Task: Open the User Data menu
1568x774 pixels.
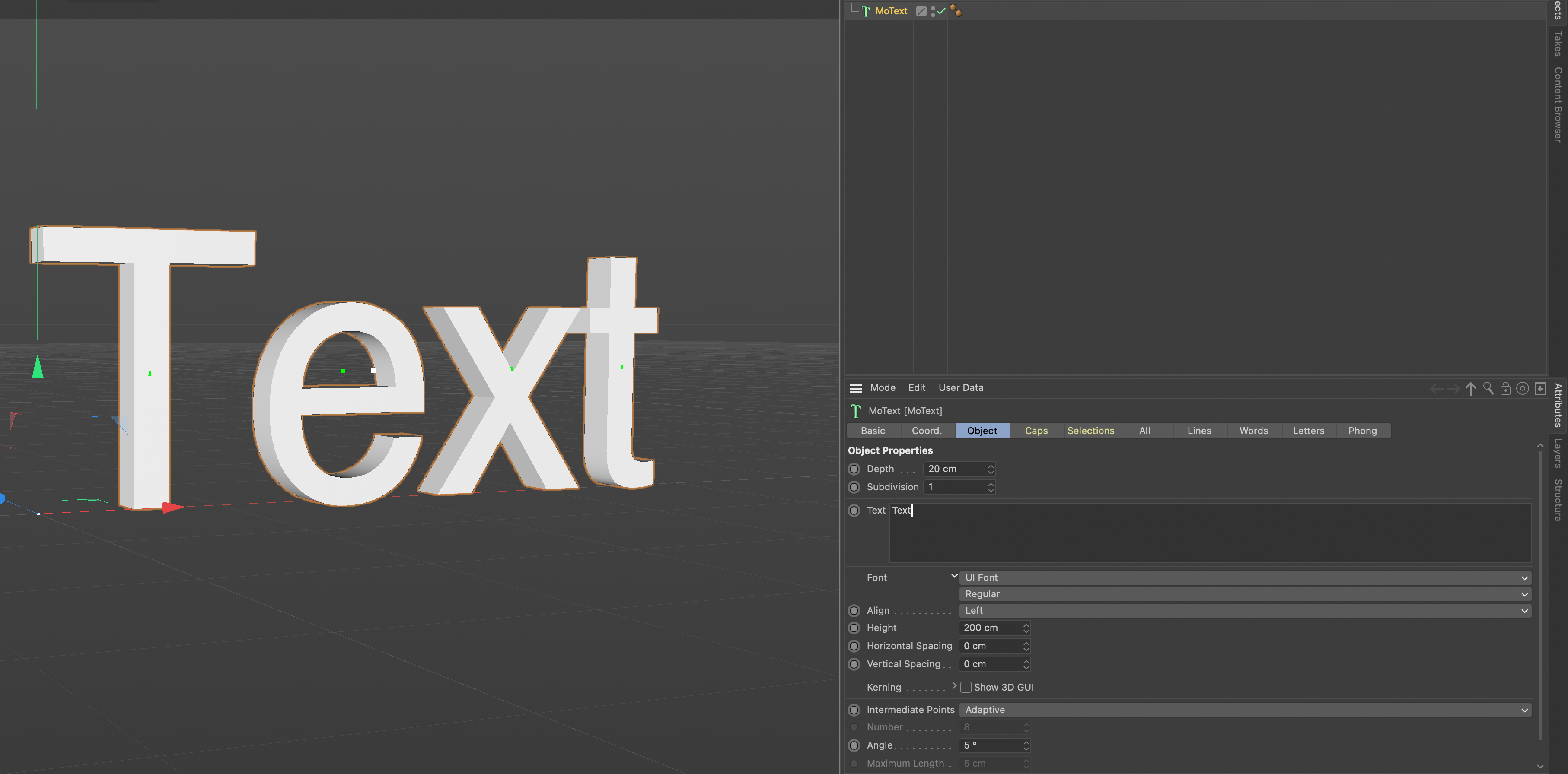Action: click(960, 387)
